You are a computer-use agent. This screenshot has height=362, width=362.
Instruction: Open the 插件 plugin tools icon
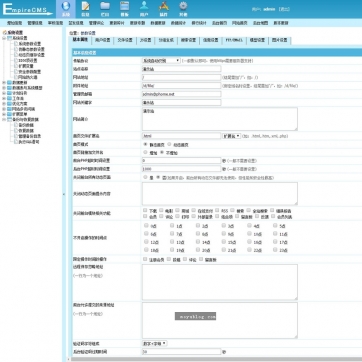[x=164, y=6]
